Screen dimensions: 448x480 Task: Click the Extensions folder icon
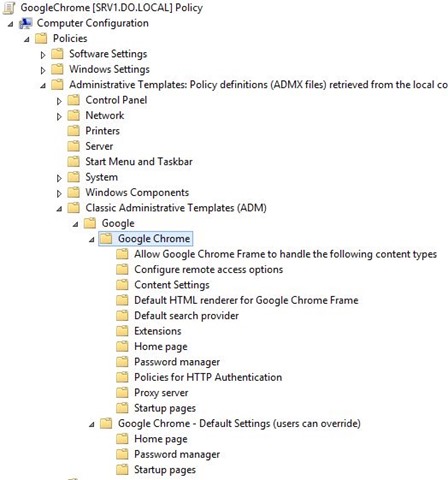click(x=122, y=331)
